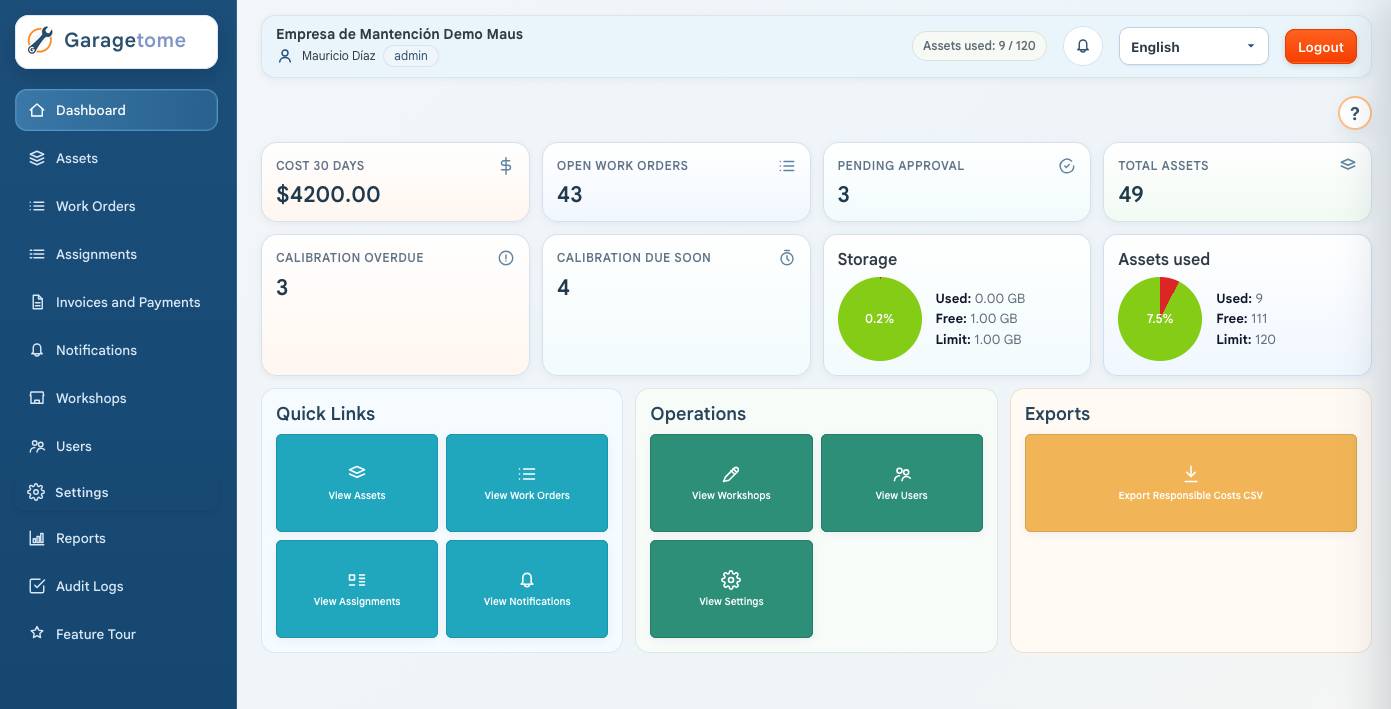Log out with the Logout button
The image size is (1391, 709).
[x=1321, y=47]
